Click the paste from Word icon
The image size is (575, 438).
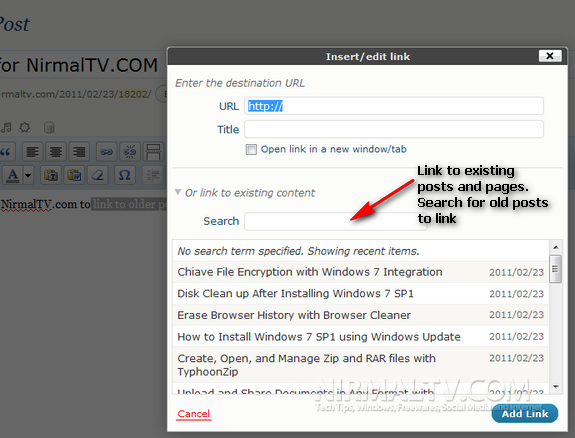(x=74, y=175)
